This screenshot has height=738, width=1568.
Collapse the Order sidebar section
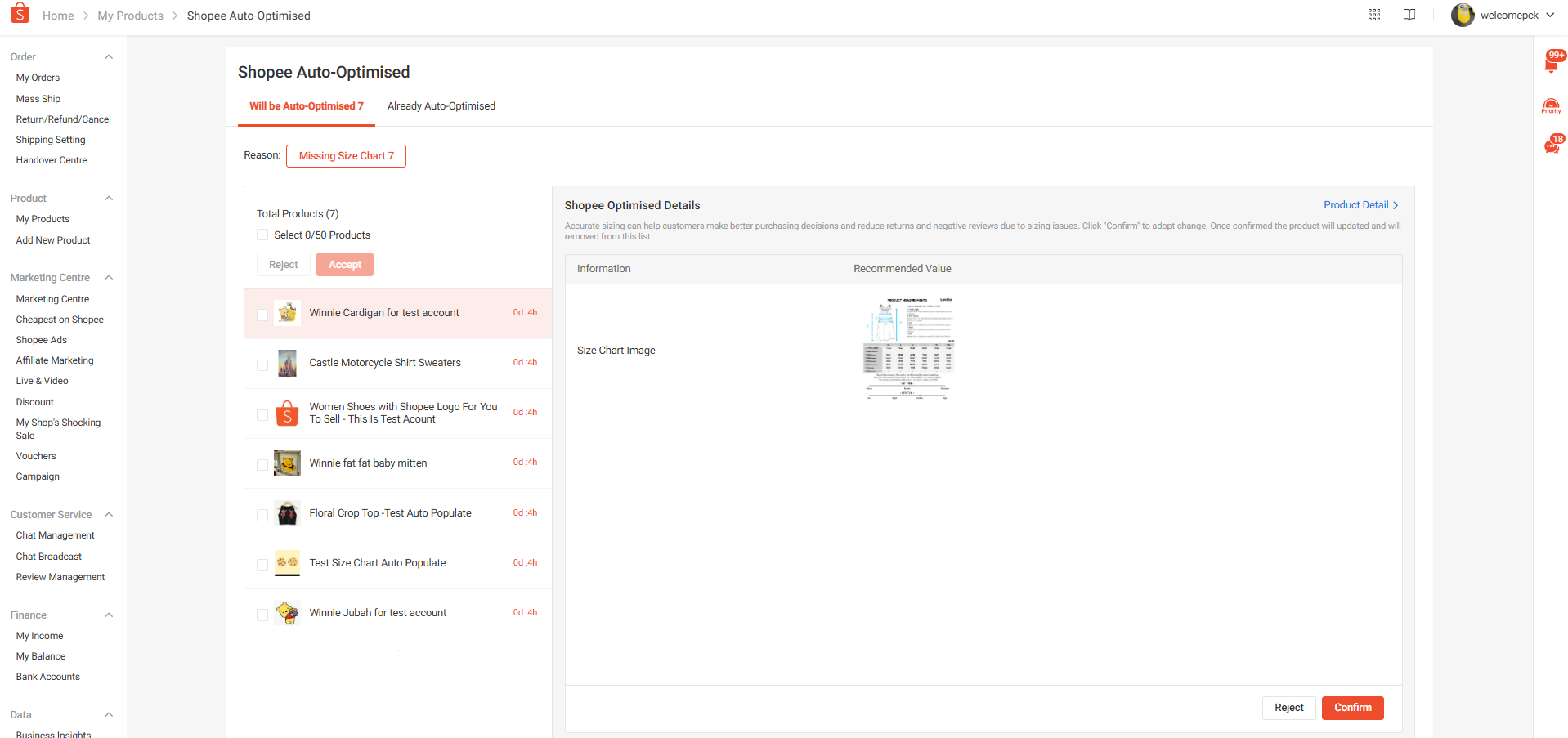[x=109, y=57]
